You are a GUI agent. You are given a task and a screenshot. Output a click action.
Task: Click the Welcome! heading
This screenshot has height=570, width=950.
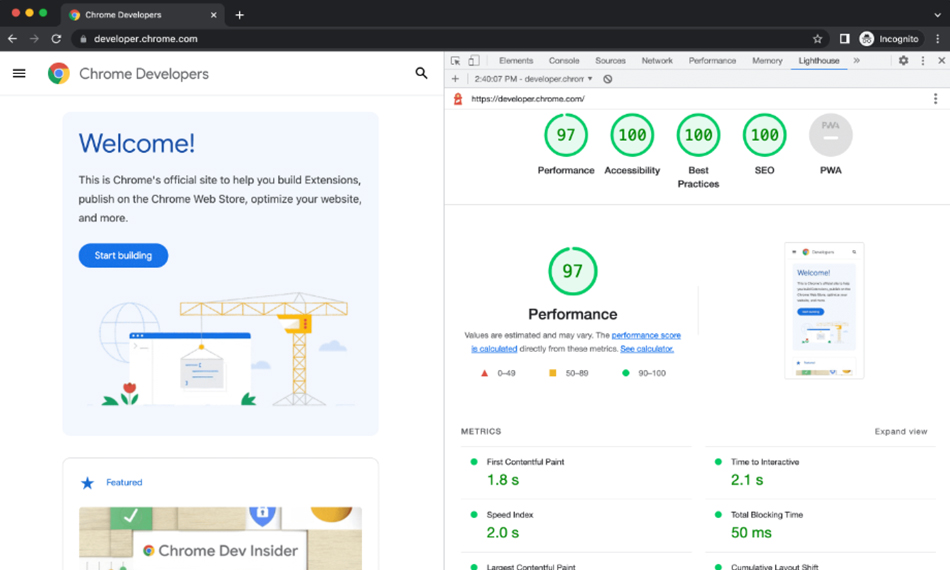coord(137,144)
